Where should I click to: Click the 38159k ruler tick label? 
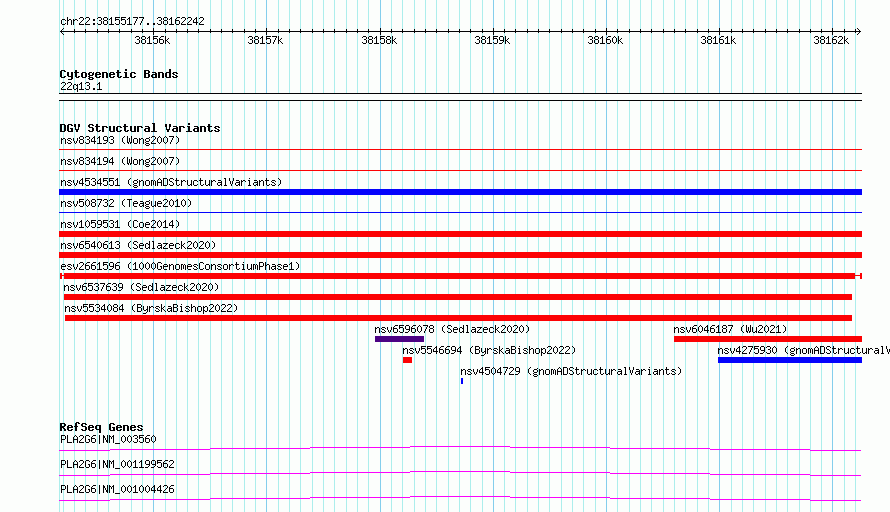(x=492, y=40)
